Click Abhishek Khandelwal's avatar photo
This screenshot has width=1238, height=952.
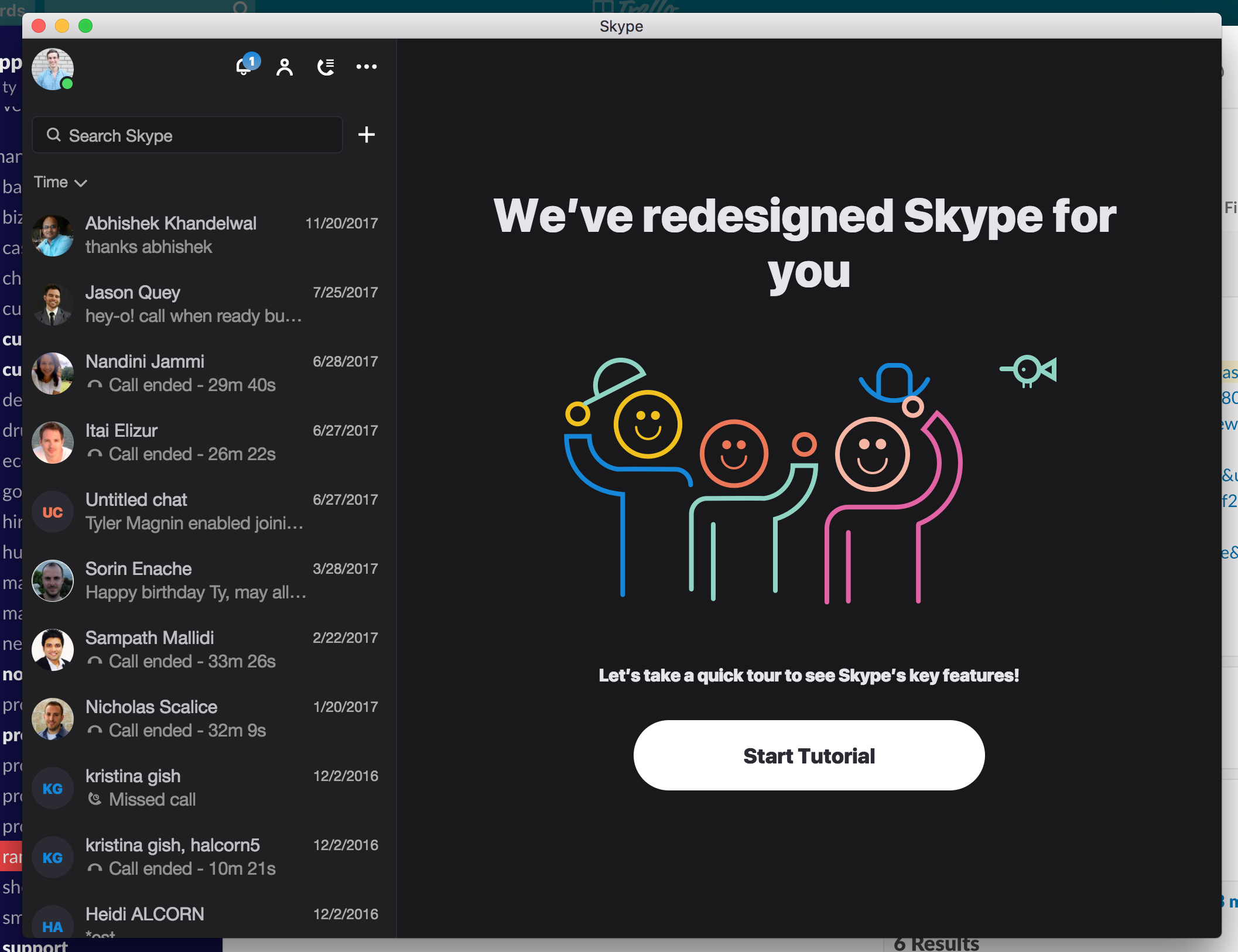coord(53,235)
